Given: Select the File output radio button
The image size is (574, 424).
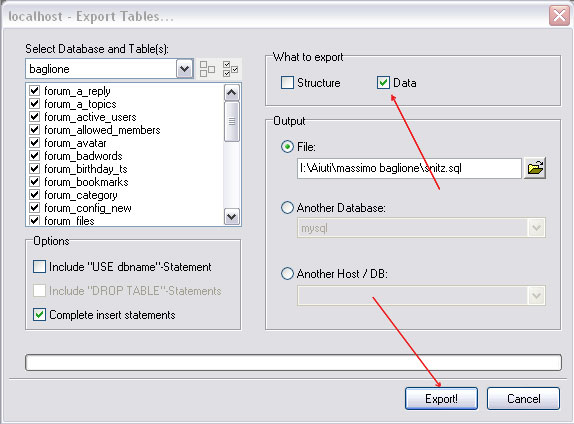Looking at the screenshot, I should [x=287, y=147].
